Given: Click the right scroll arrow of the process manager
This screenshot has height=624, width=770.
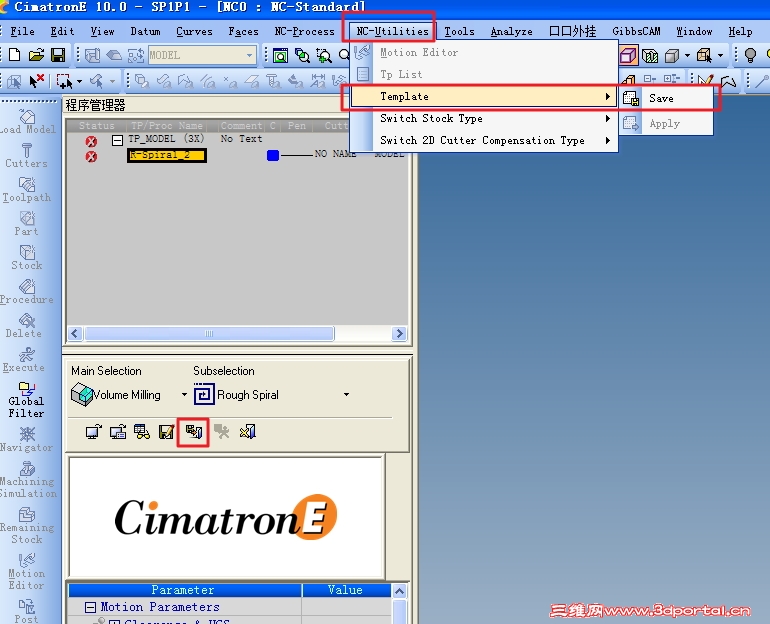Looking at the screenshot, I should point(399,334).
